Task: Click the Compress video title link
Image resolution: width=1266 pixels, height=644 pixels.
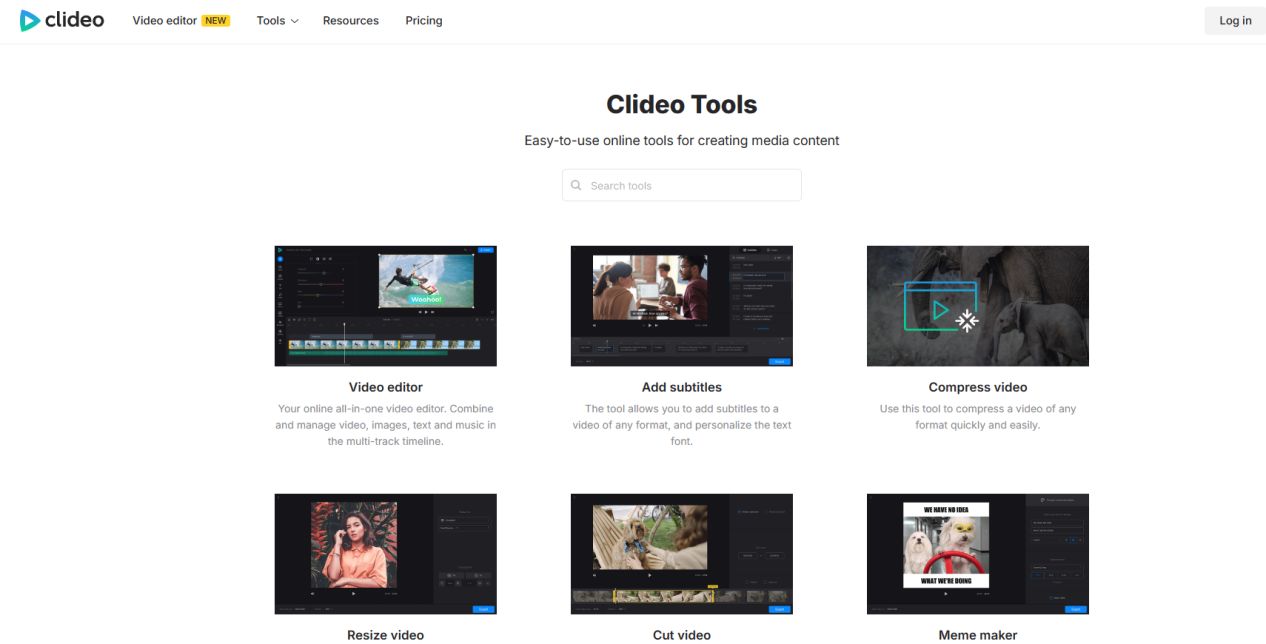Action: [x=978, y=387]
